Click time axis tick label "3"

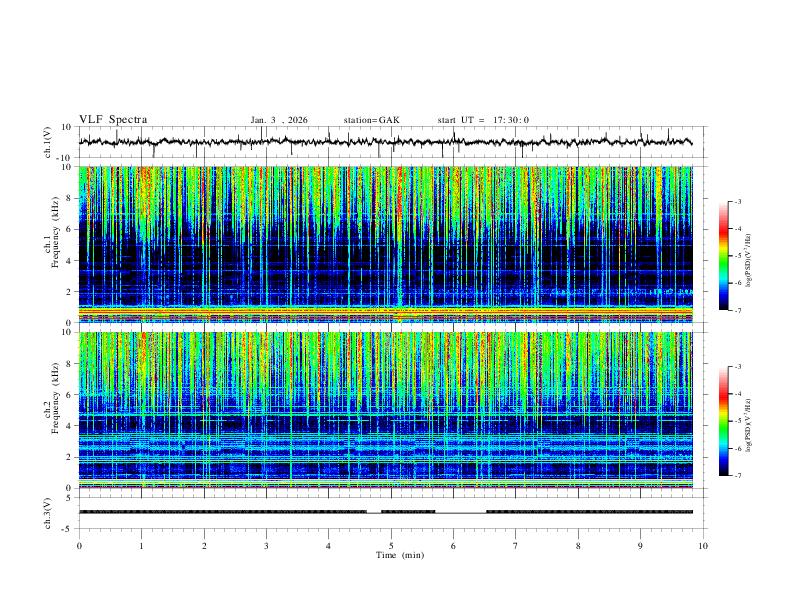point(266,546)
